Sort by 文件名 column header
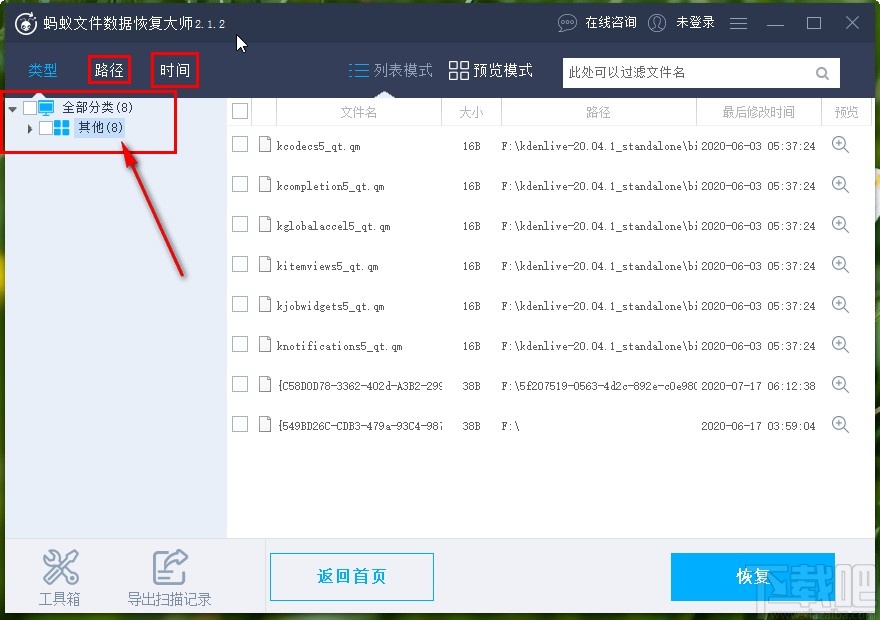This screenshot has height=620, width=880. 359,112
